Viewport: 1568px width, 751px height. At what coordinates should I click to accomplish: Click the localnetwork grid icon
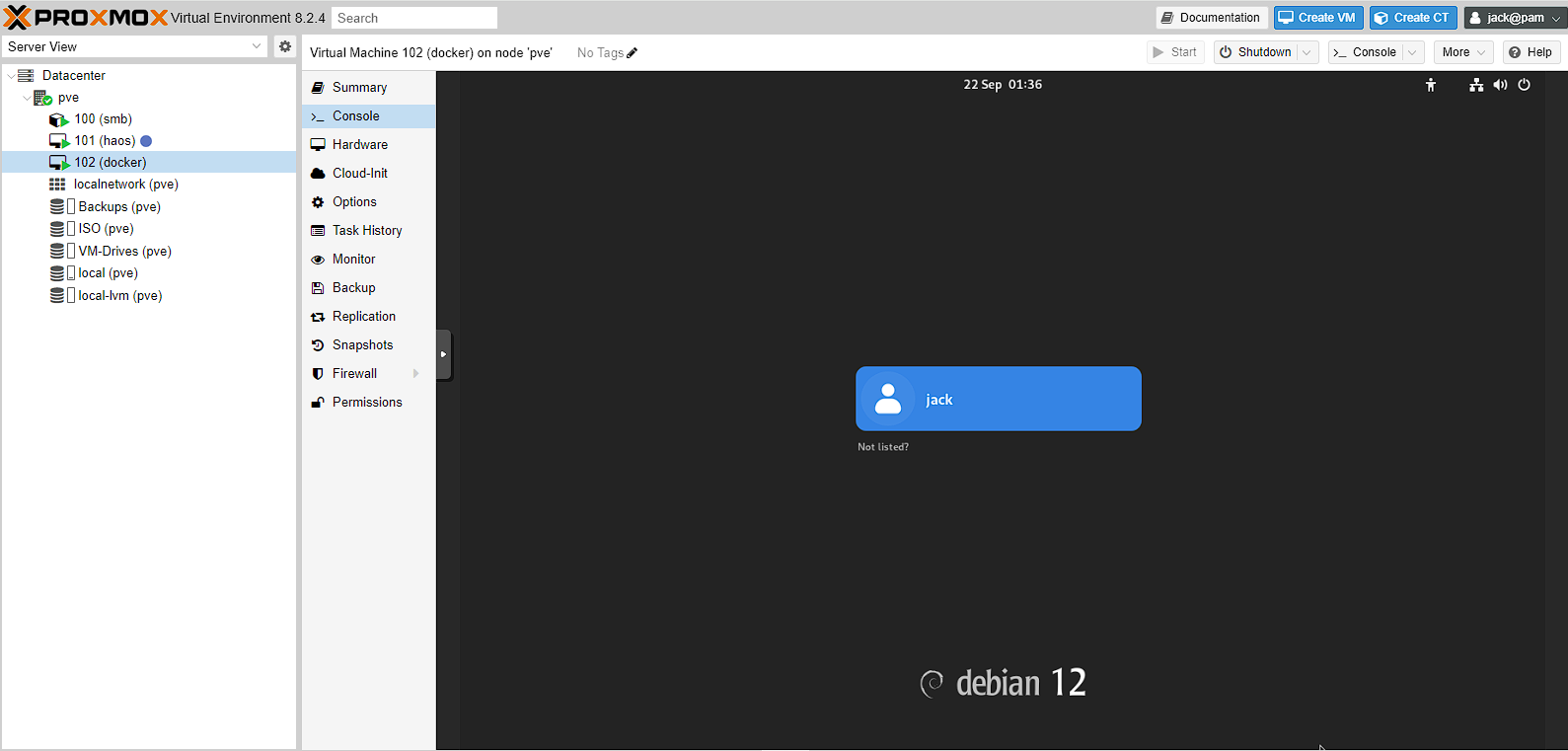[x=57, y=185]
